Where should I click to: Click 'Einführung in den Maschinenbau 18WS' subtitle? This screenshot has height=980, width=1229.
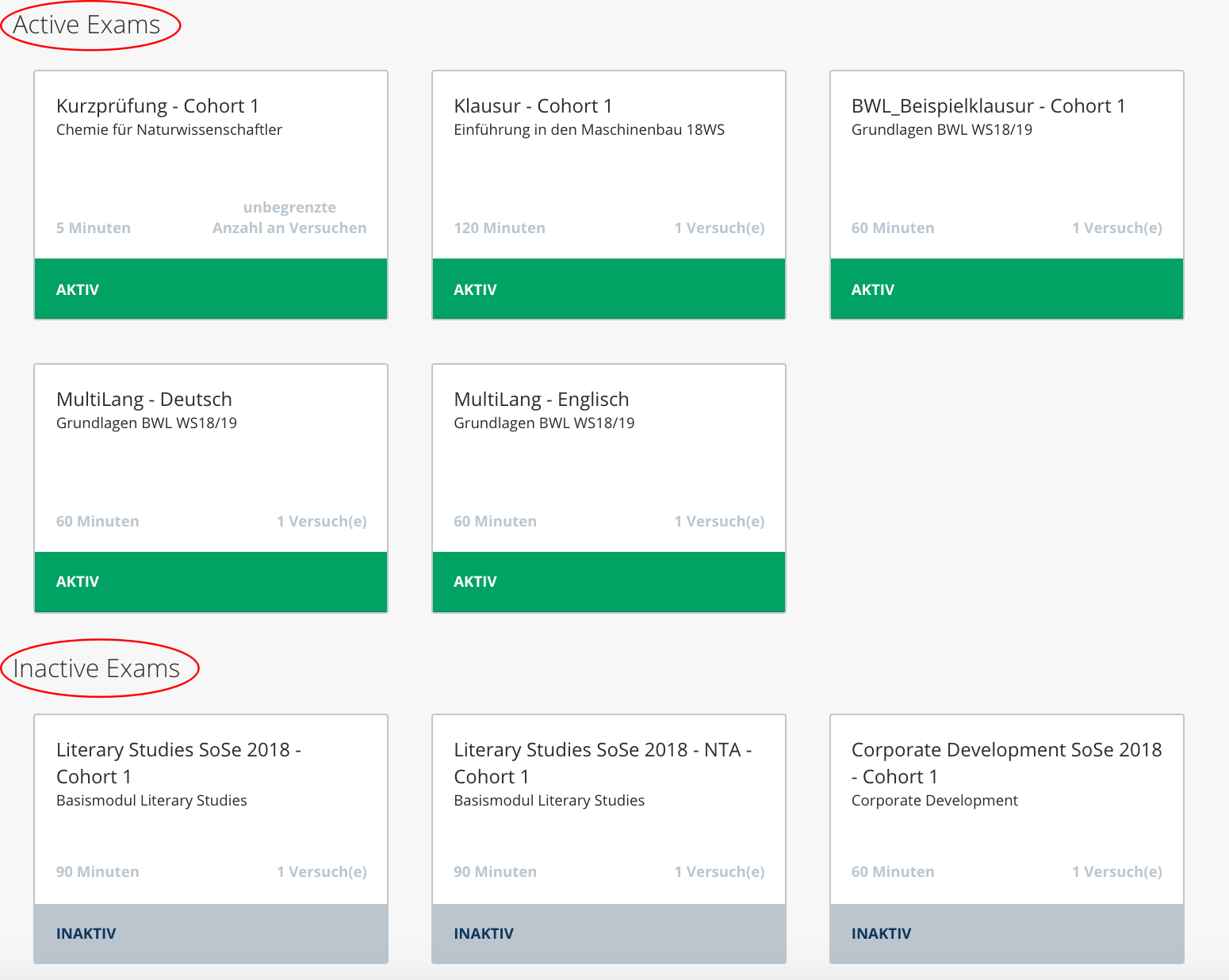[588, 130]
